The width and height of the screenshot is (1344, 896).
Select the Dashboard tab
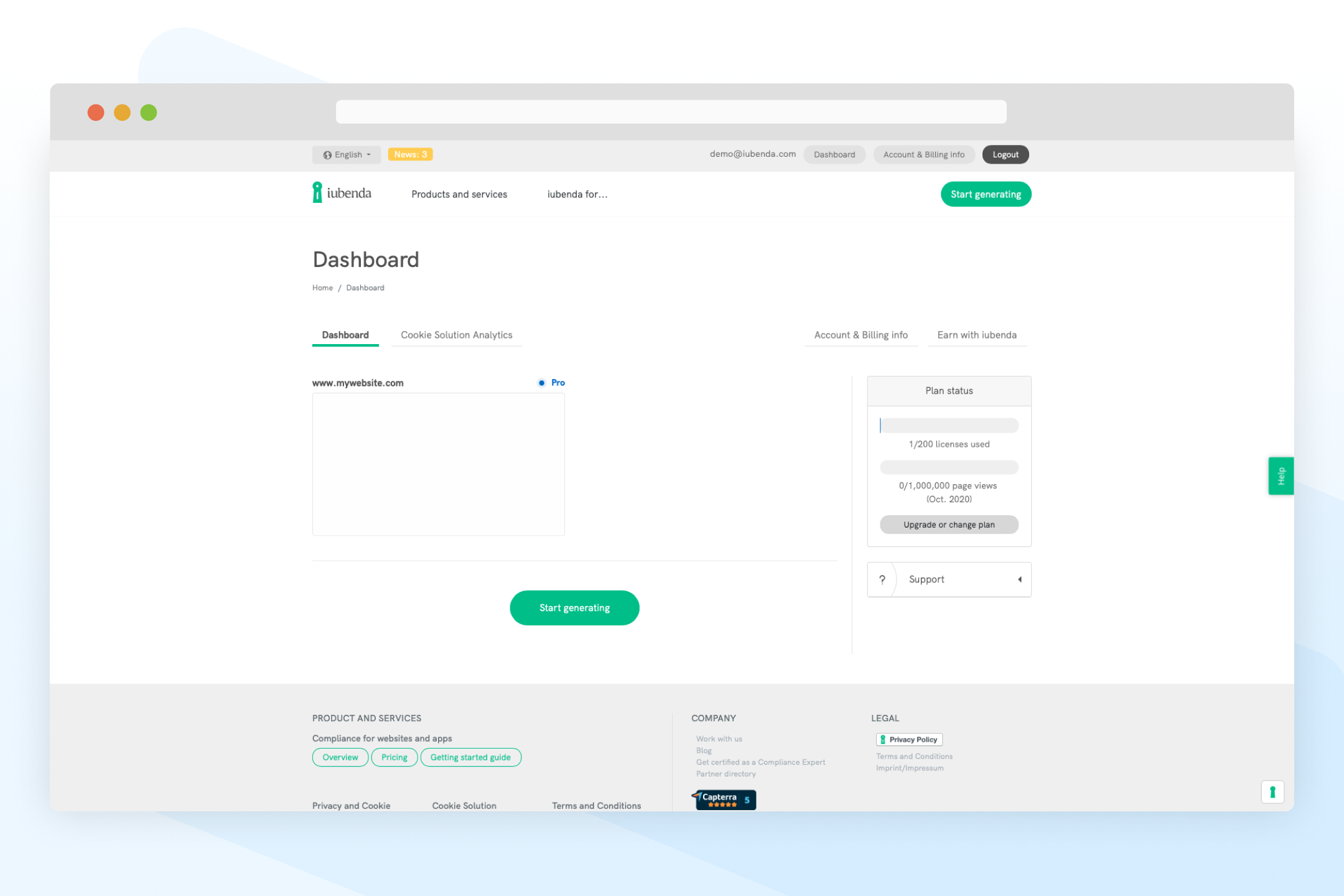(x=345, y=335)
